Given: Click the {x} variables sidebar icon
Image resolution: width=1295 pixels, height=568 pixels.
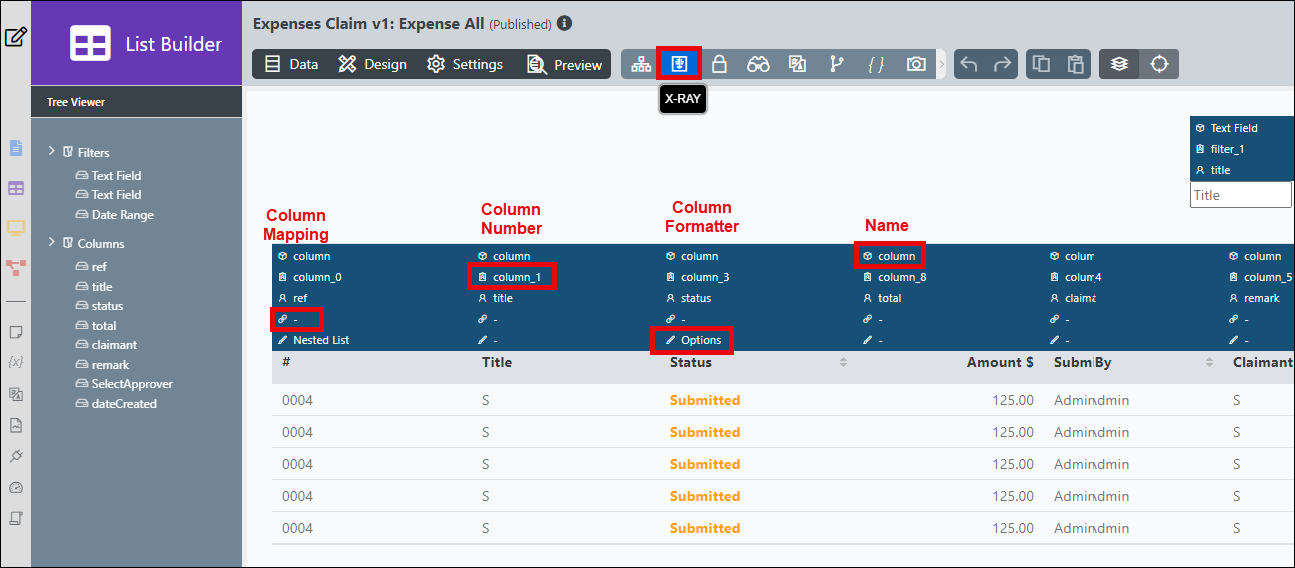Looking at the screenshot, I should coord(15,362).
